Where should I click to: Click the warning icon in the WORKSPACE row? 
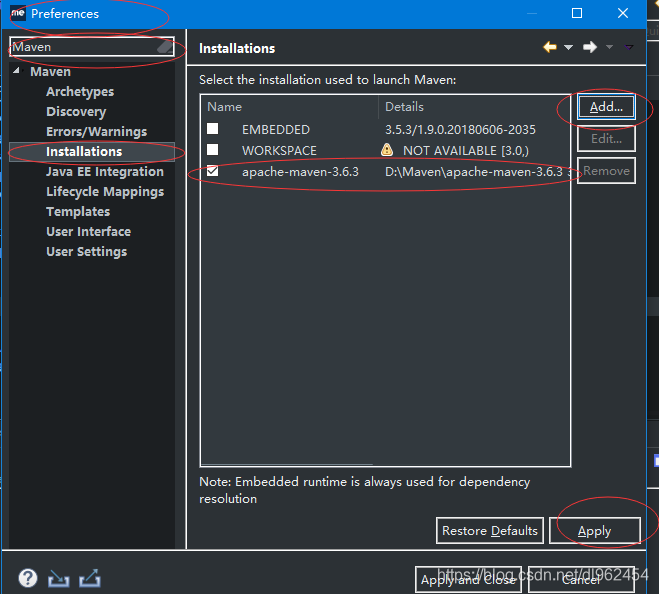387,150
